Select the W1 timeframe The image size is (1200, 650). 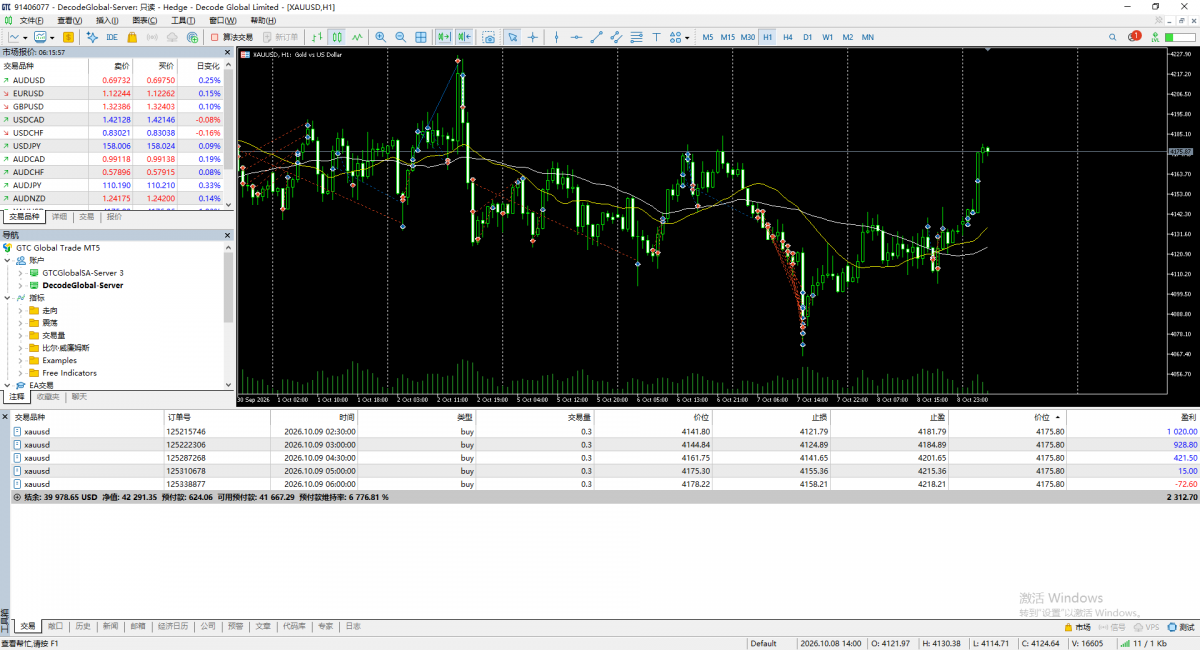pos(828,37)
